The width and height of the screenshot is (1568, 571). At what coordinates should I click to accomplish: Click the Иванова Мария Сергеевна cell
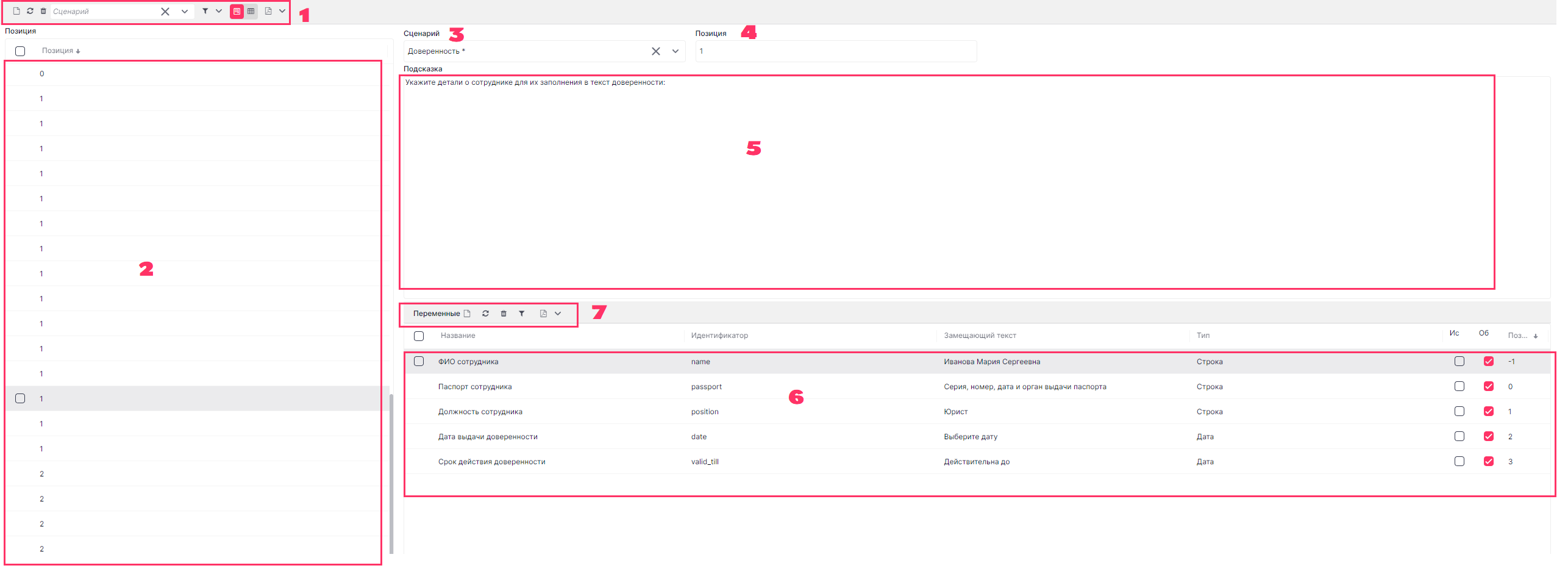992,362
